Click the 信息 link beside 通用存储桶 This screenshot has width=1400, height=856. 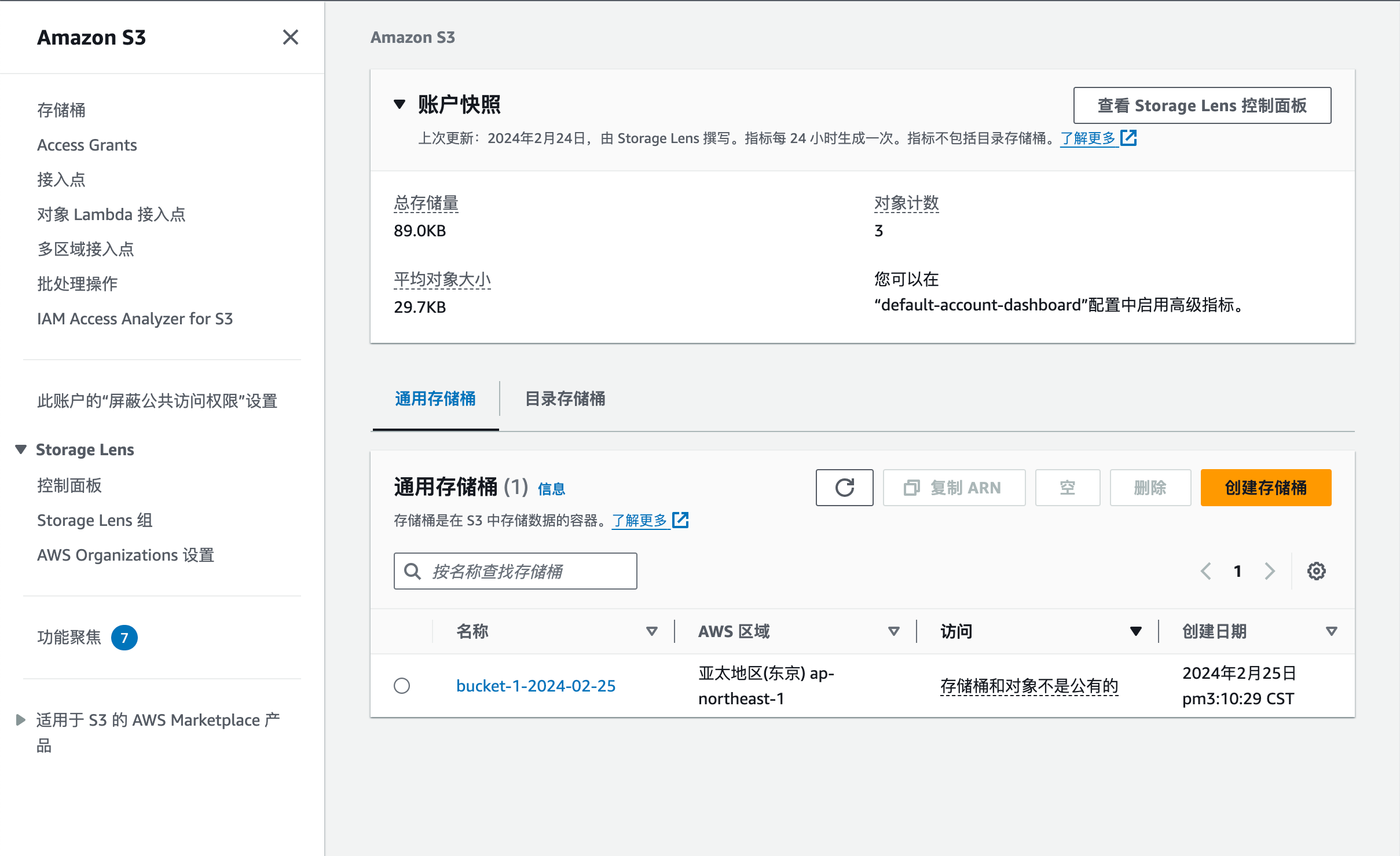(x=551, y=489)
